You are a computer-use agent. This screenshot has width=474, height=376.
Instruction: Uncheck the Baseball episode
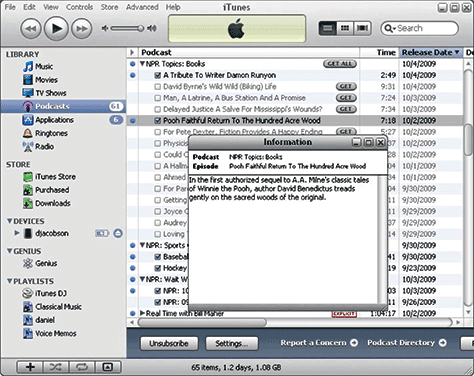point(158,257)
